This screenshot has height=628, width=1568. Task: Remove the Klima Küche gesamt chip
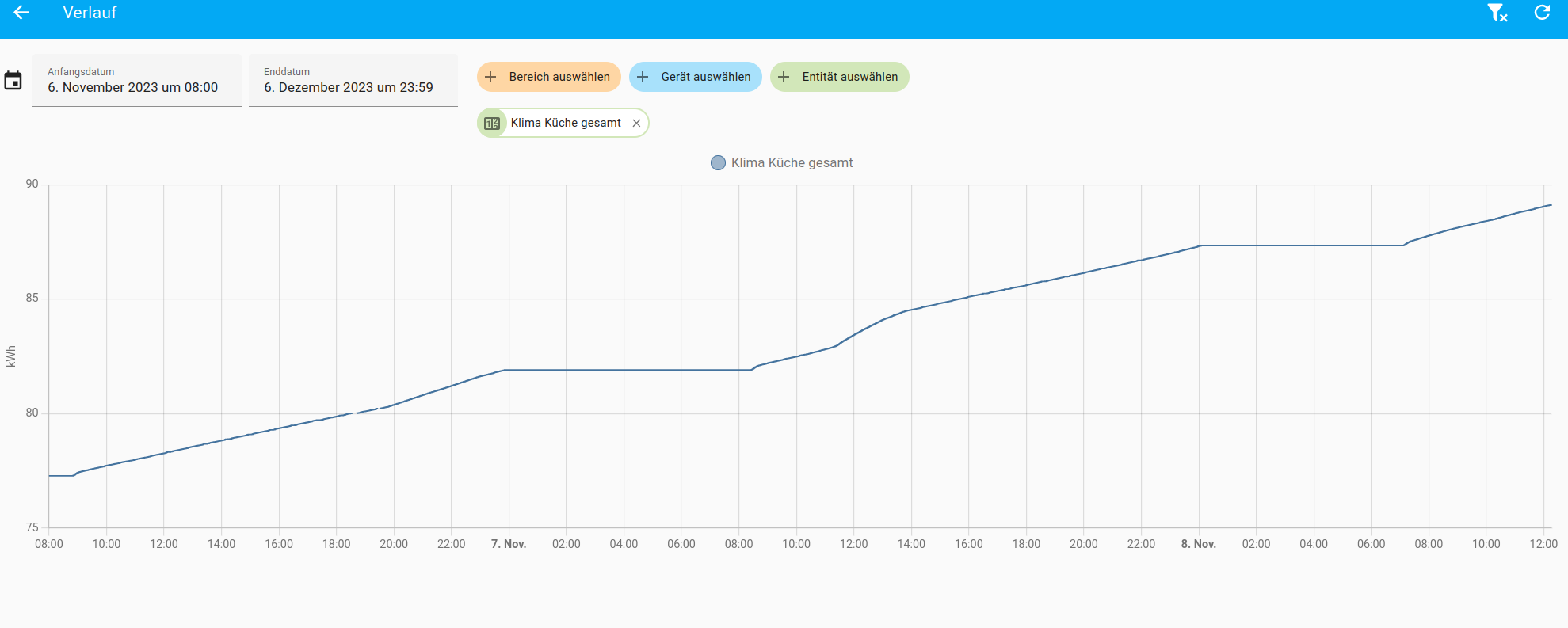pyautogui.click(x=636, y=123)
